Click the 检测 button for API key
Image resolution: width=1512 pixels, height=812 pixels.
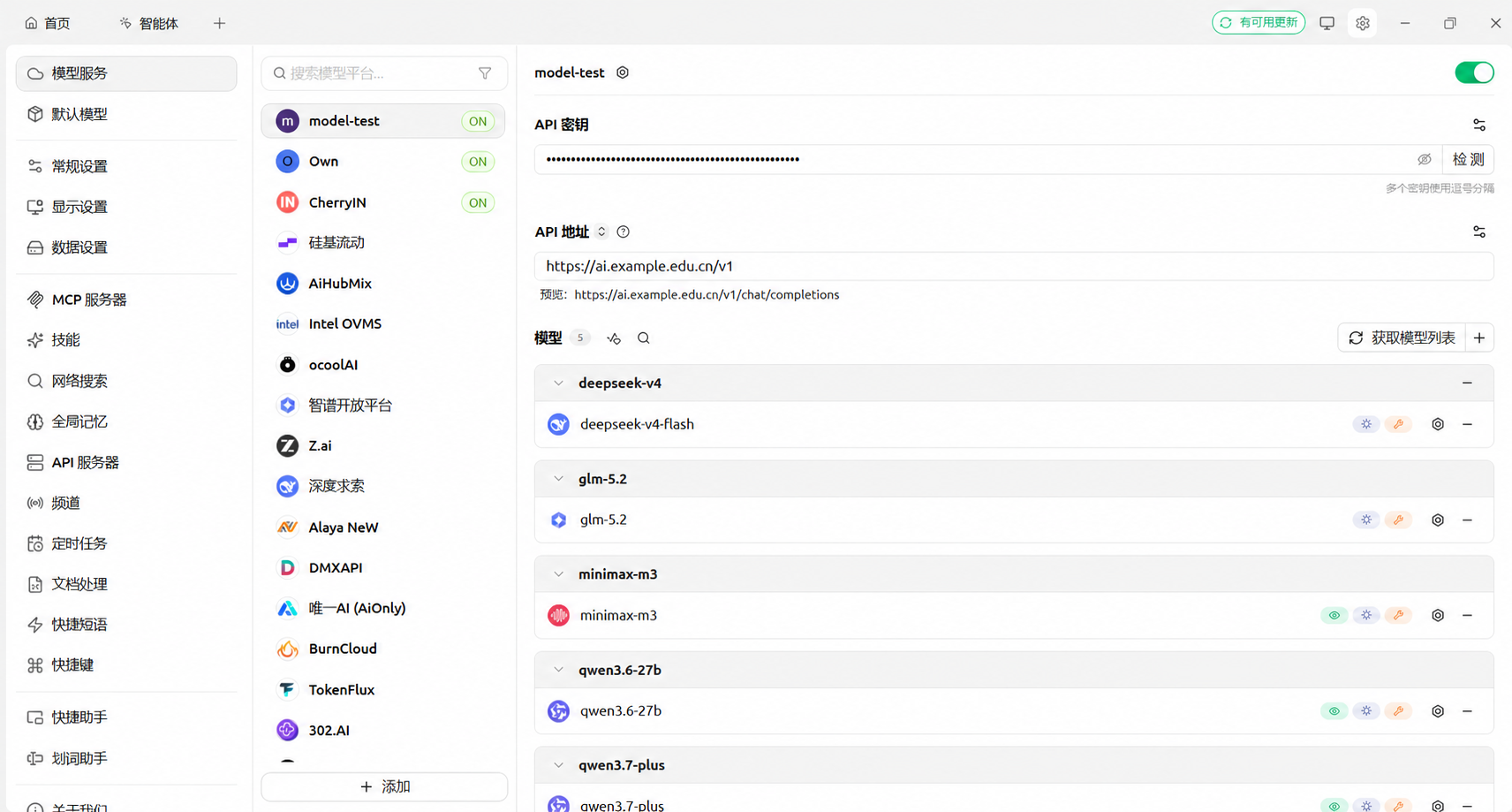point(1468,159)
